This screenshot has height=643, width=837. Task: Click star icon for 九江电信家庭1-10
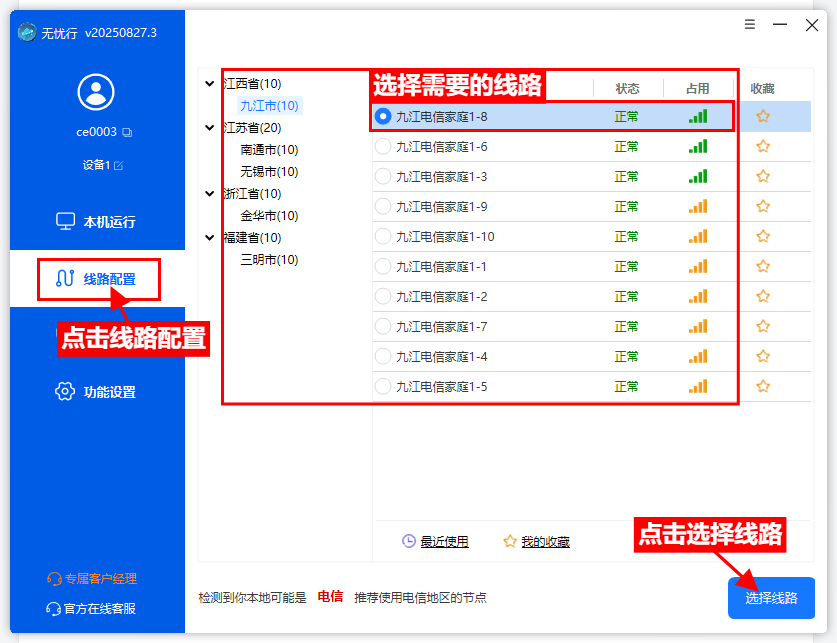[763, 236]
